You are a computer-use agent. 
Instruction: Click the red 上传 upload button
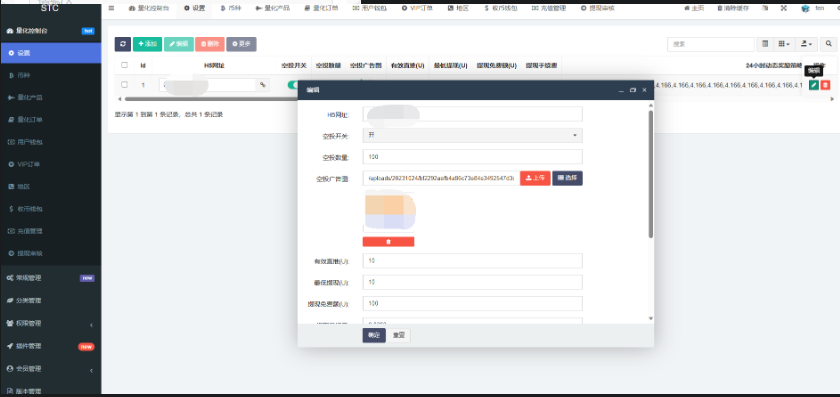(x=535, y=178)
